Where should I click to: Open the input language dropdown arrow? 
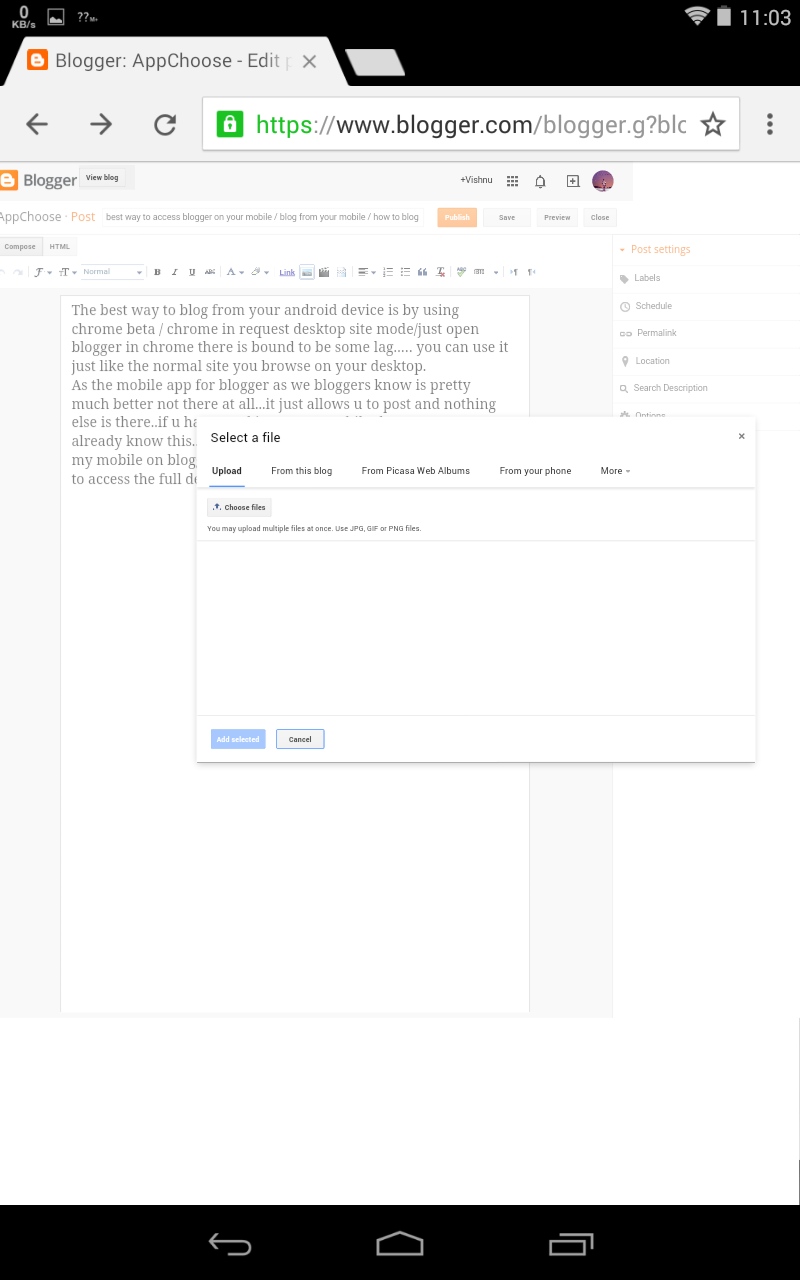click(x=496, y=272)
